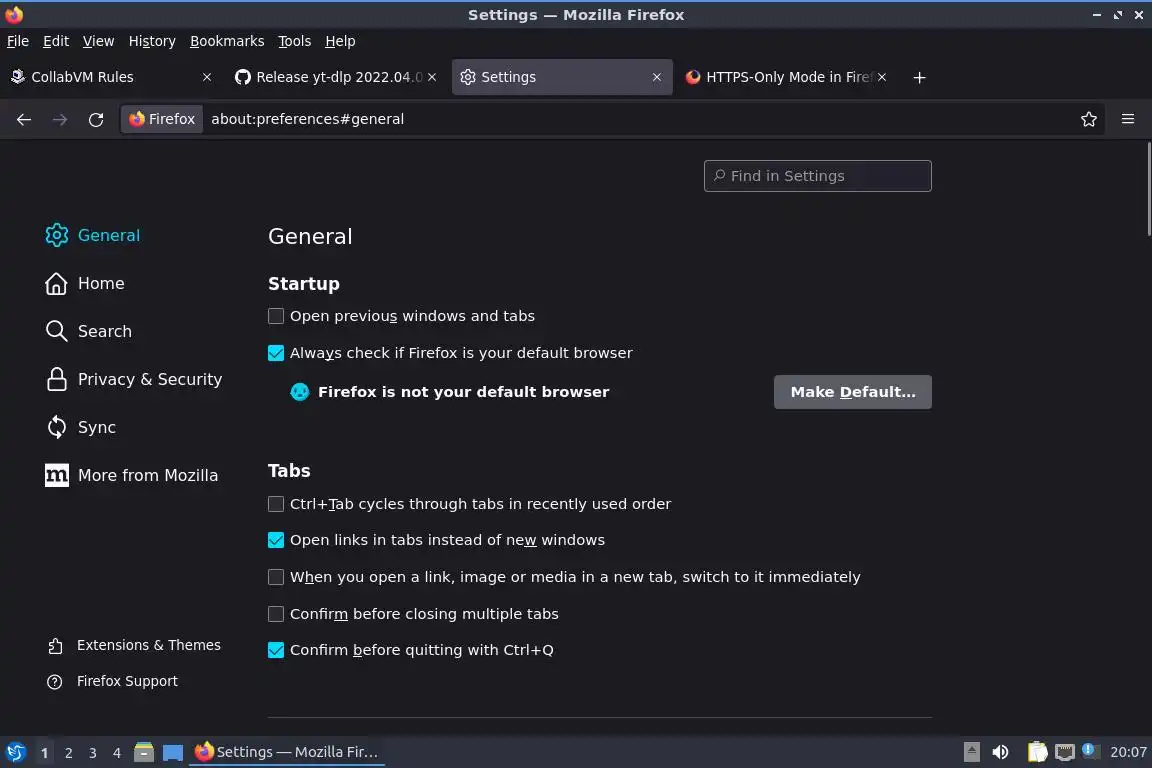The height and width of the screenshot is (768, 1152).
Task: Open the Firefox hamburger application menu
Action: 1128,119
